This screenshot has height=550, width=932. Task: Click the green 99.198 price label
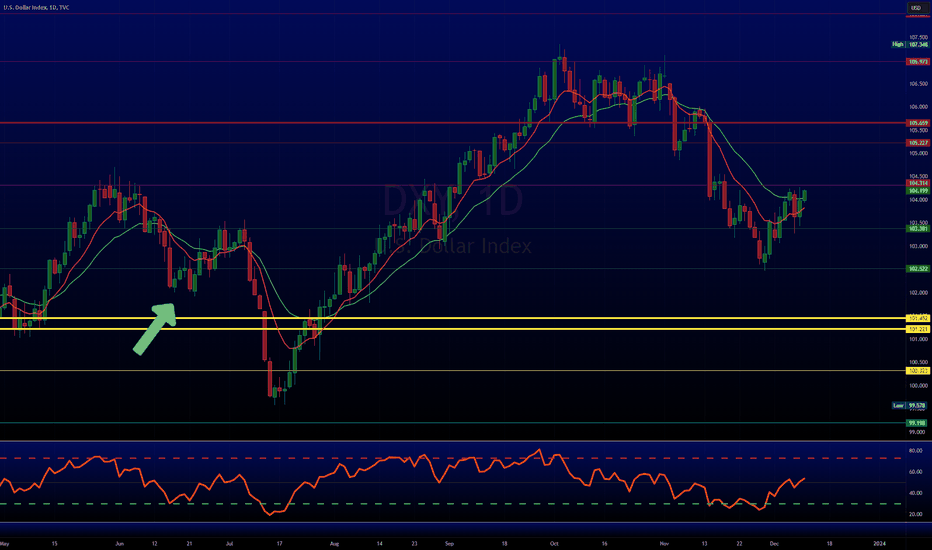[x=918, y=423]
